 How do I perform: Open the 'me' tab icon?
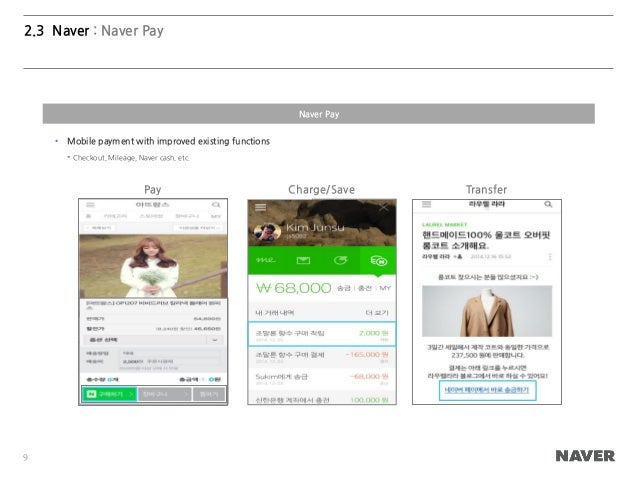click(x=265, y=260)
